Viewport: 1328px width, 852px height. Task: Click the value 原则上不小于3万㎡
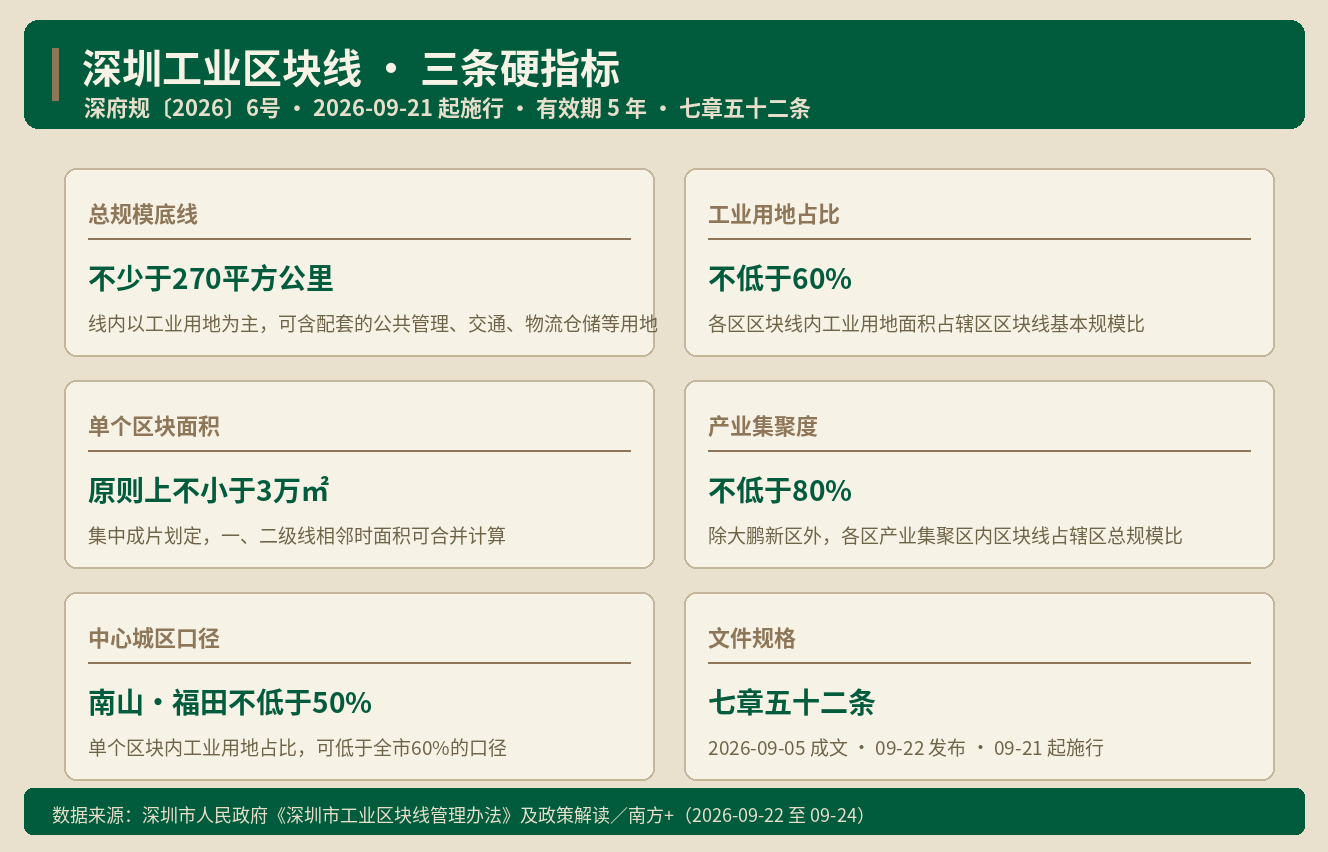point(209,491)
